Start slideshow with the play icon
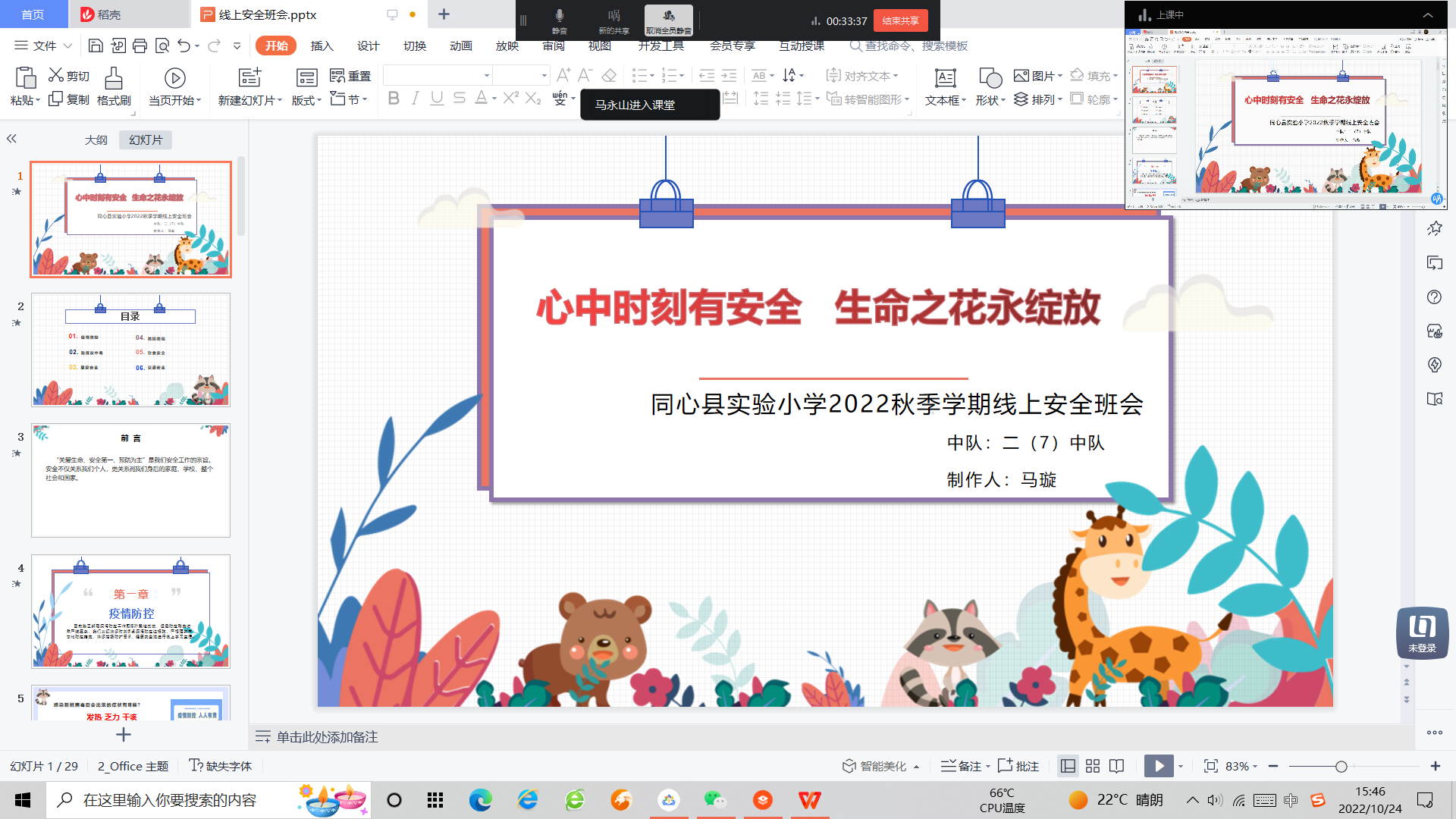Viewport: 1456px width, 819px height. point(1158,766)
